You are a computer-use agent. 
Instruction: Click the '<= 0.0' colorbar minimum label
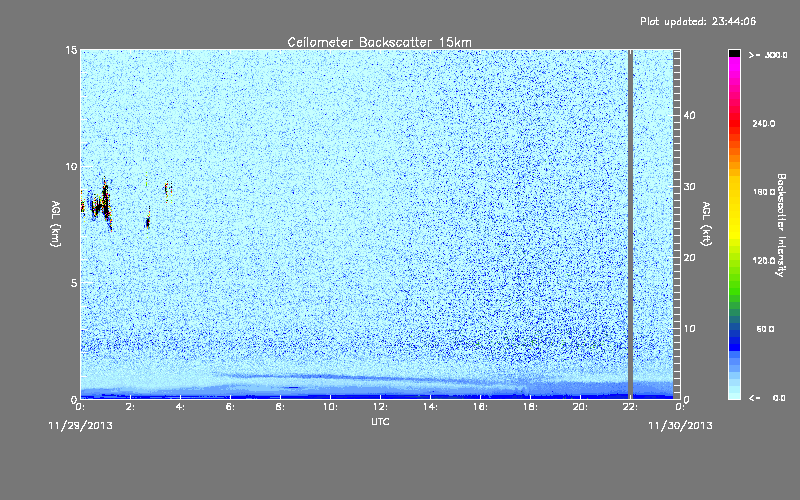[768, 398]
